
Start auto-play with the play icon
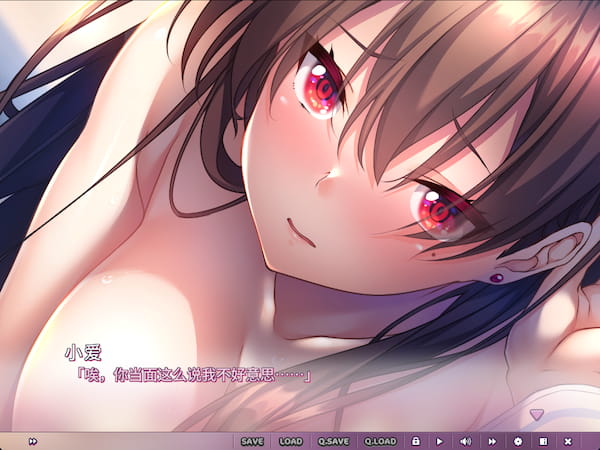pos(439,442)
